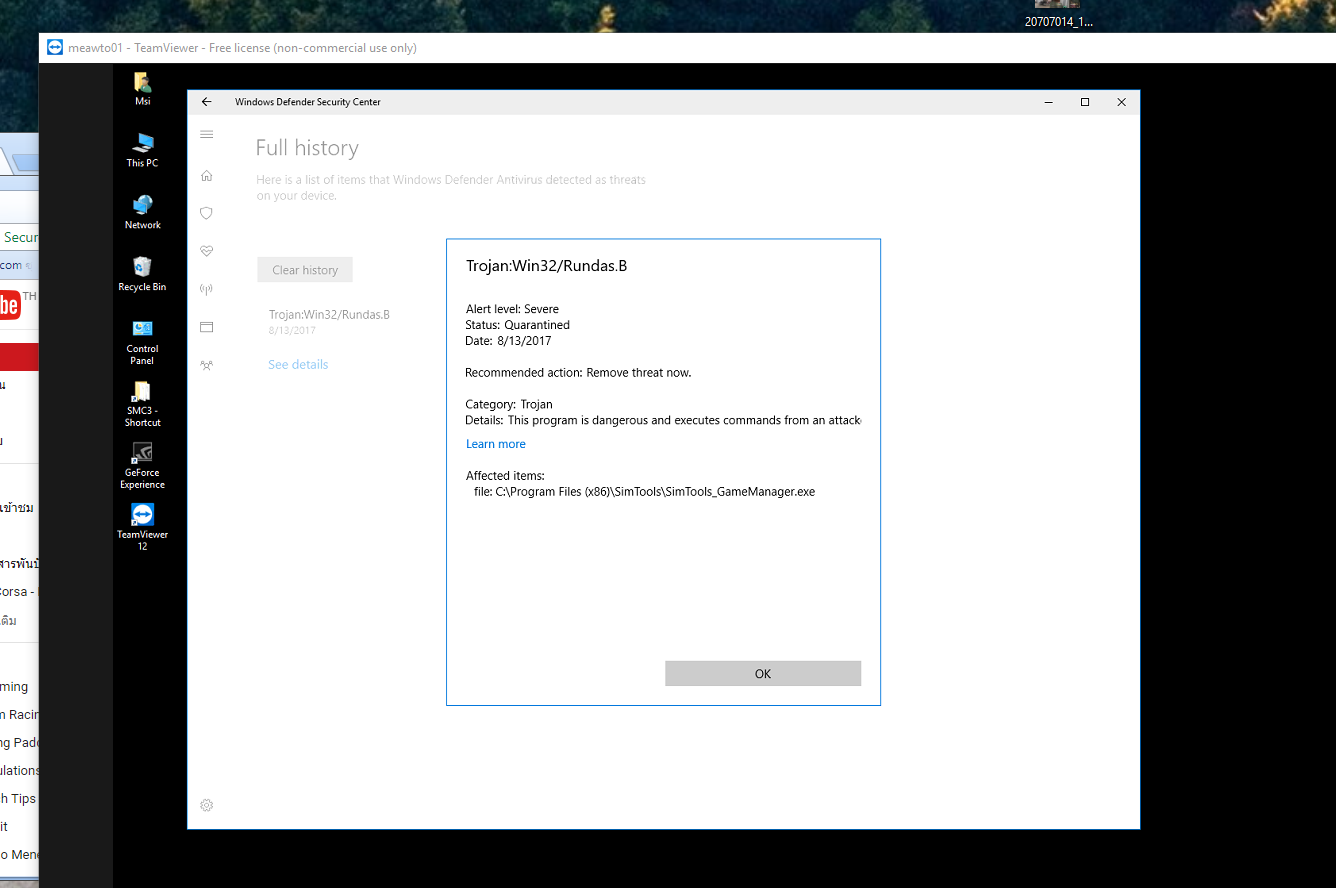Open Family options icon in sidebar
The width and height of the screenshot is (1336, 888).
(207, 365)
